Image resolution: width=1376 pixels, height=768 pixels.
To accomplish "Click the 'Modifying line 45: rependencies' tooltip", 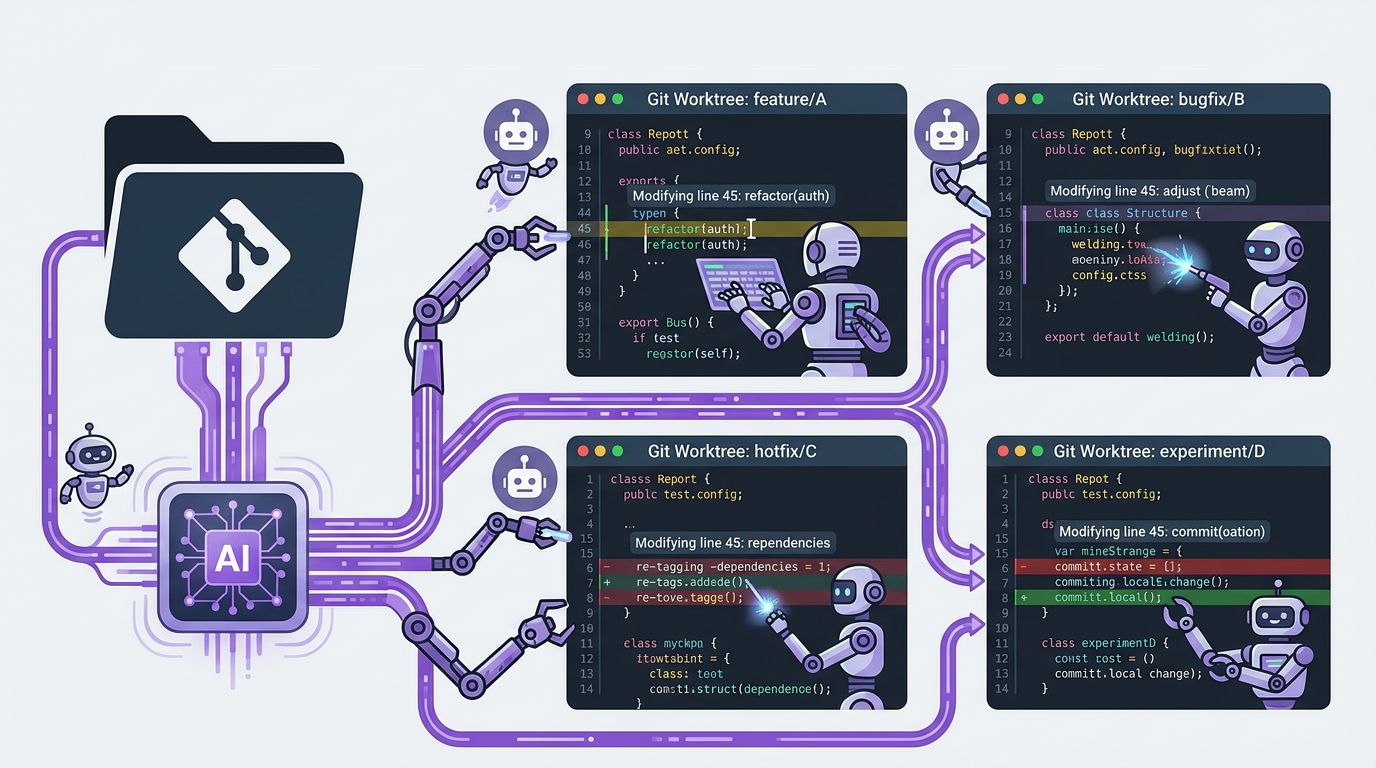I will (x=732, y=542).
